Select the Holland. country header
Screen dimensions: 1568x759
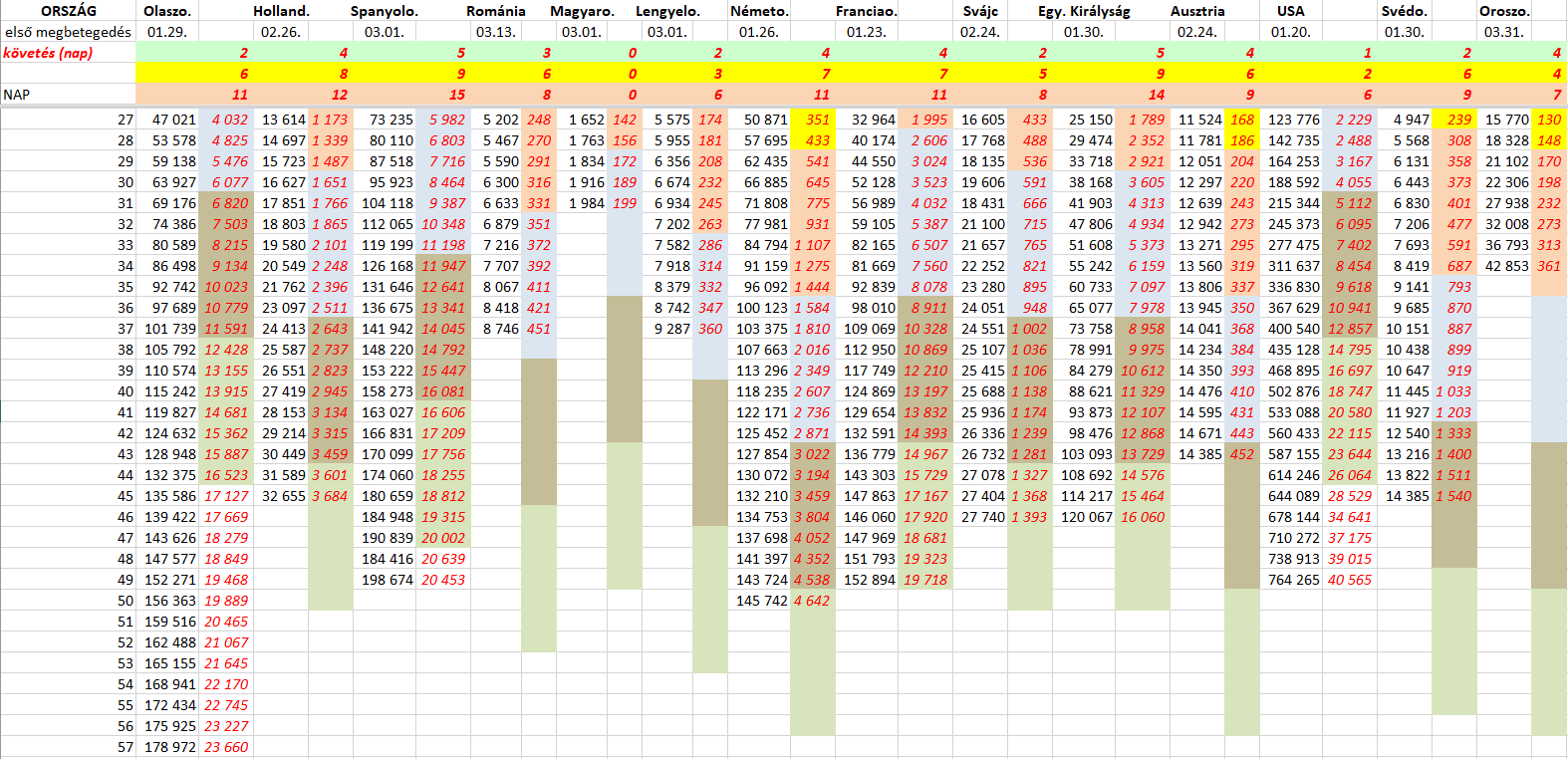[x=281, y=11]
